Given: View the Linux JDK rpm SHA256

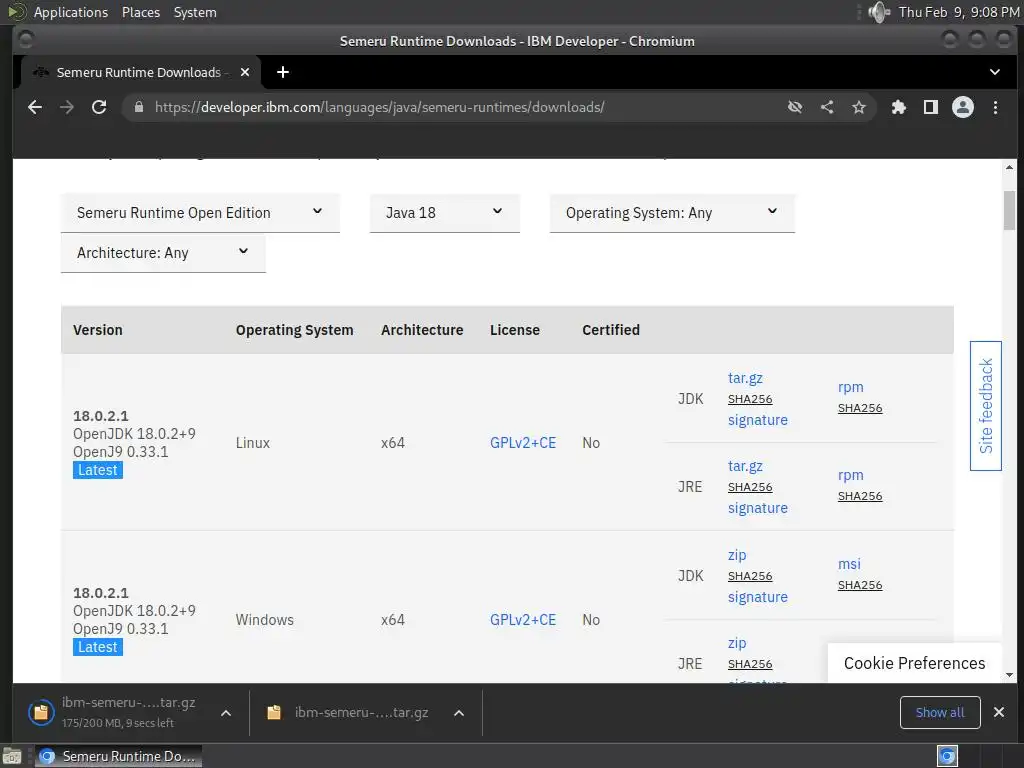Looking at the screenshot, I should click(x=859, y=408).
